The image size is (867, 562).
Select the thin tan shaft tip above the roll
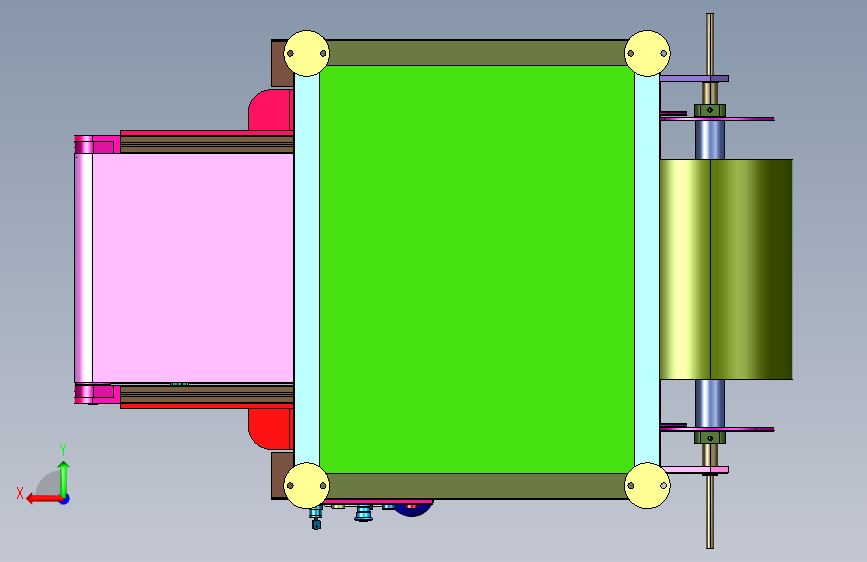[710, 44]
